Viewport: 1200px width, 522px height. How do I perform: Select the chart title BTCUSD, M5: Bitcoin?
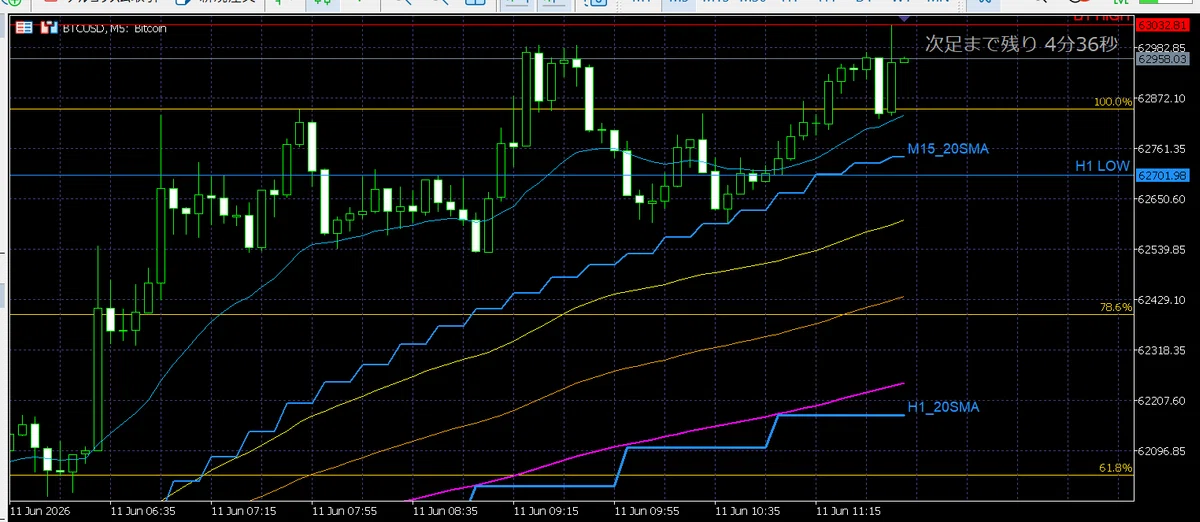click(115, 28)
